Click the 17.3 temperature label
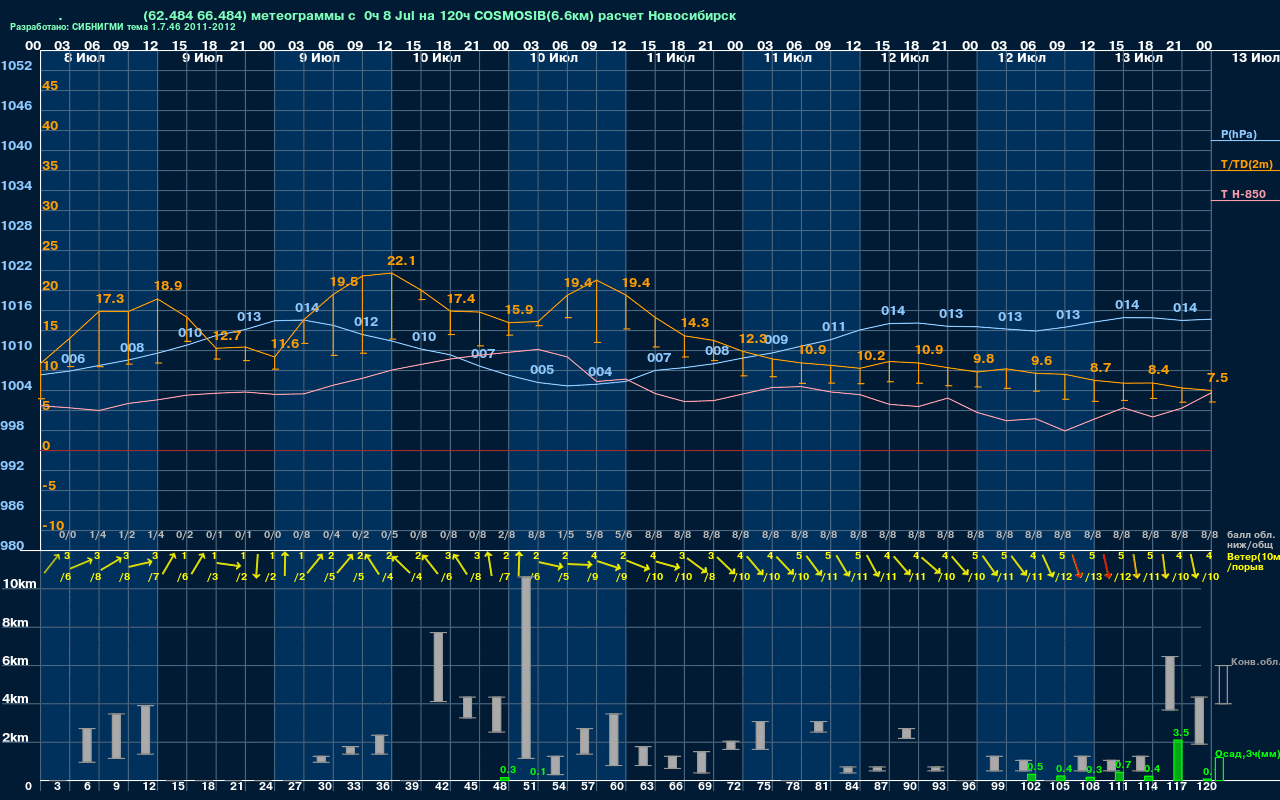The height and width of the screenshot is (800, 1280). click(x=110, y=299)
